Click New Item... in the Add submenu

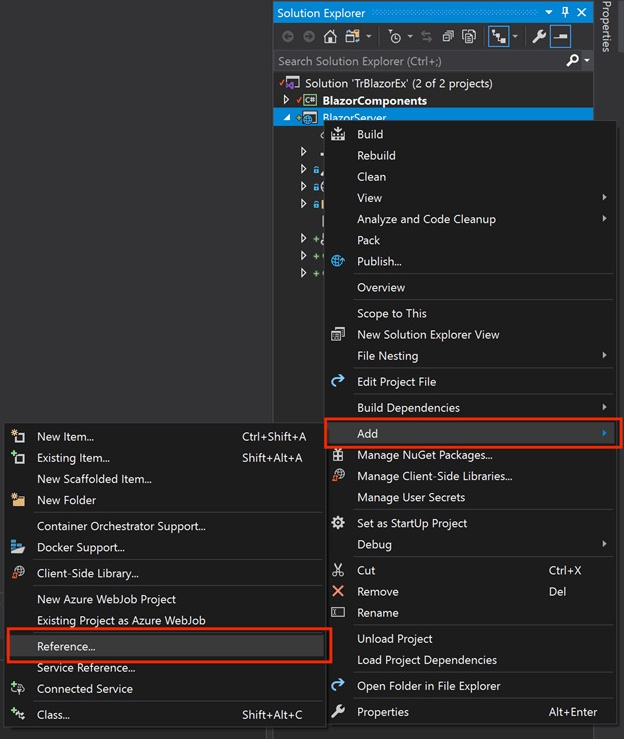(x=65, y=436)
